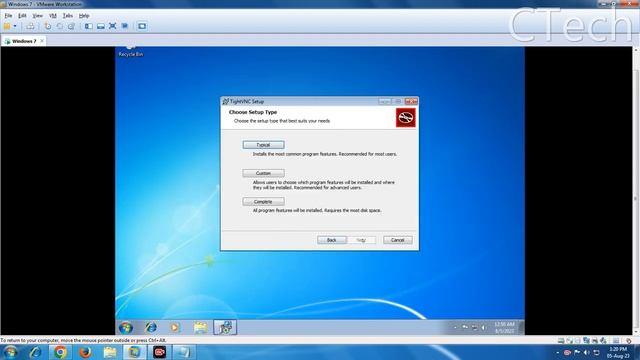Screen dimensions: 640x360
Task: Toggle the library sidebar view icon
Action: click(88, 26)
